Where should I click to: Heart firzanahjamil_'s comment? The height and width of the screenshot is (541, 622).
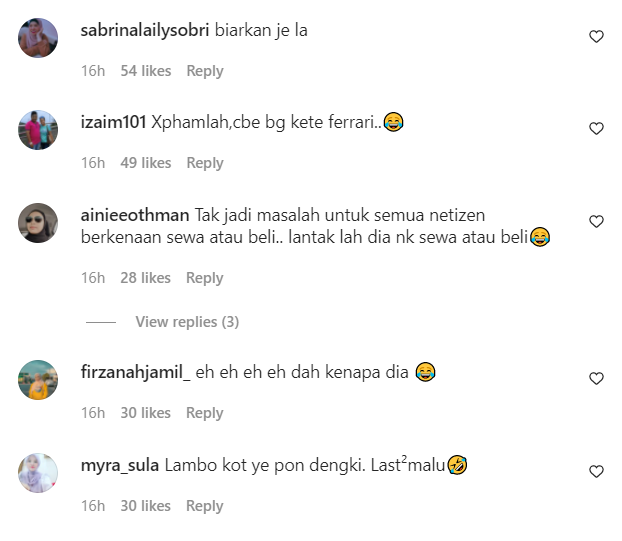coord(596,378)
